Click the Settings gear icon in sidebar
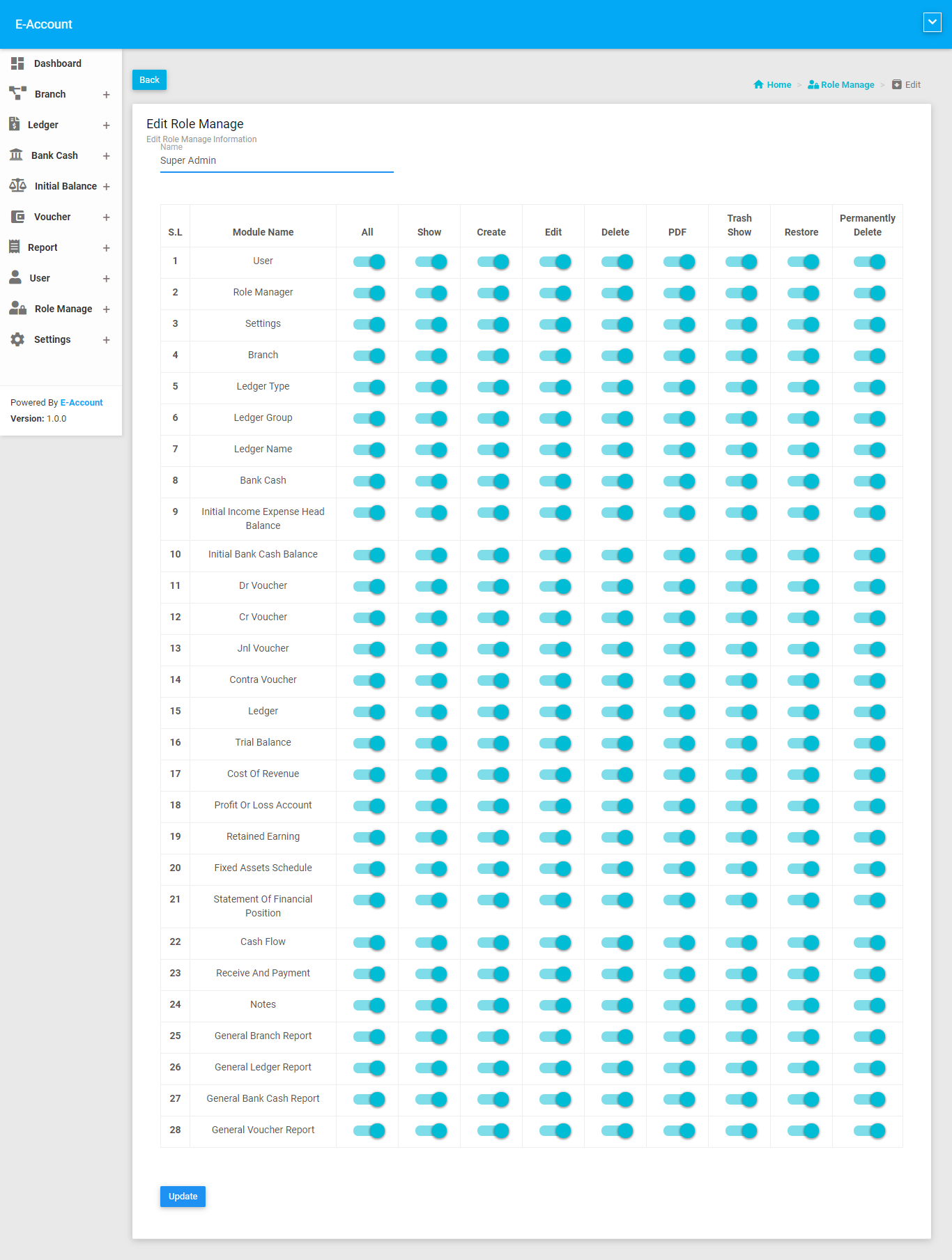The width and height of the screenshot is (952, 1260). (17, 339)
